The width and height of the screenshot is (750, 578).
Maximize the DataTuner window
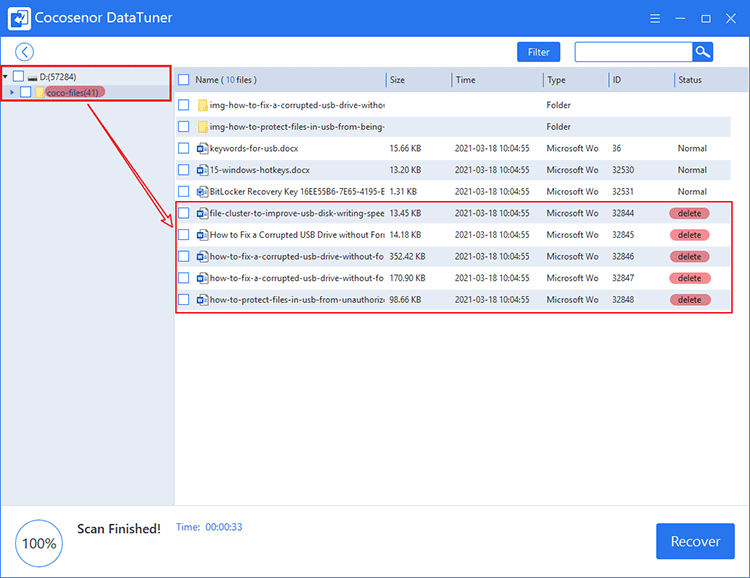(x=706, y=18)
